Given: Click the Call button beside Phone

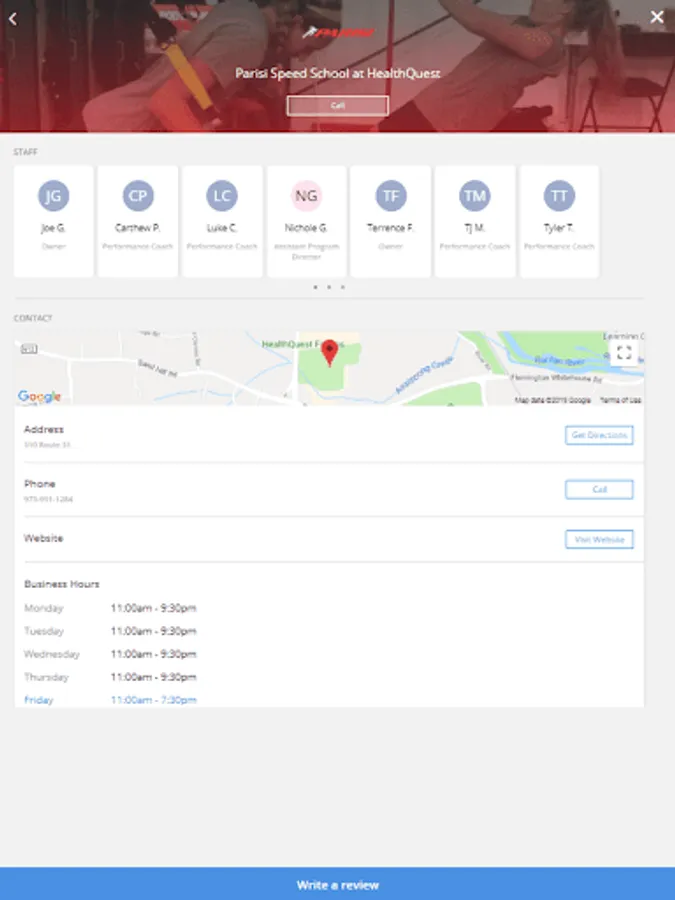Looking at the screenshot, I should 599,490.
